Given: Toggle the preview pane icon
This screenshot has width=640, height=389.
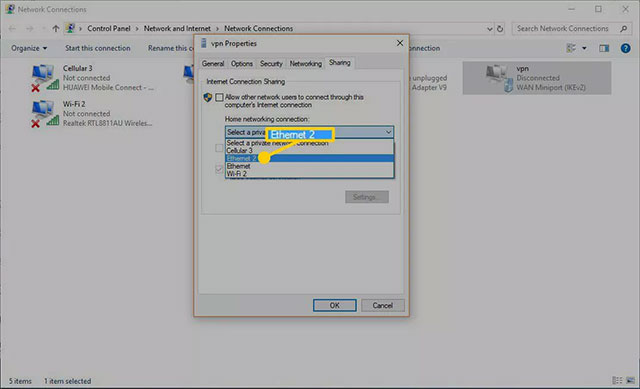Looking at the screenshot, I should pos(604,48).
